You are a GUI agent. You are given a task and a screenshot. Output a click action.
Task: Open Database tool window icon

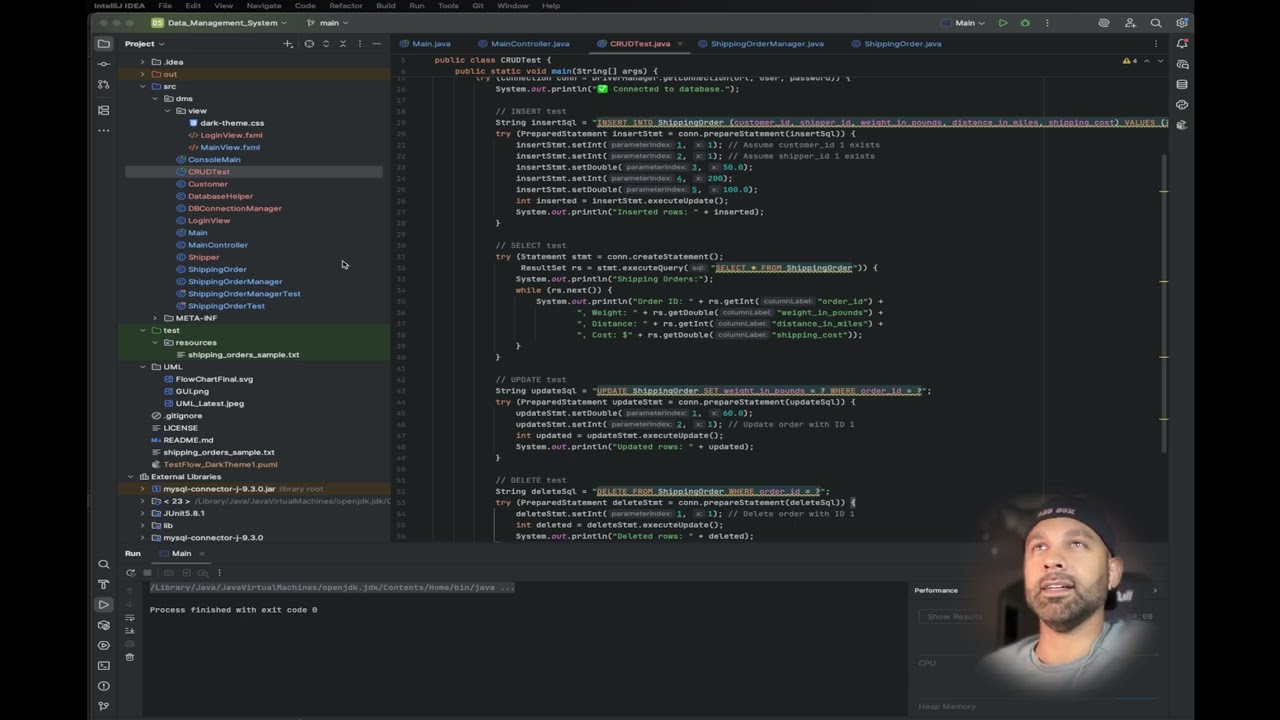tap(1183, 84)
